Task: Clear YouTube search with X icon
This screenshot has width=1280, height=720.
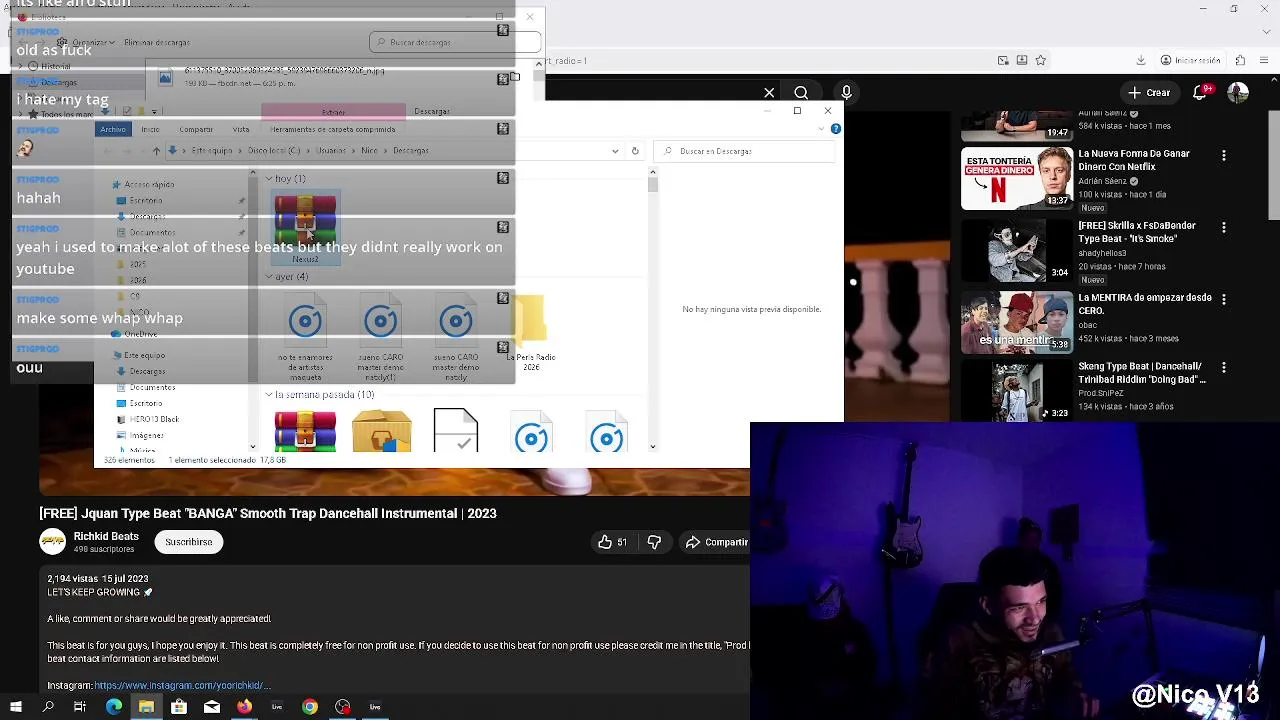Action: [769, 93]
